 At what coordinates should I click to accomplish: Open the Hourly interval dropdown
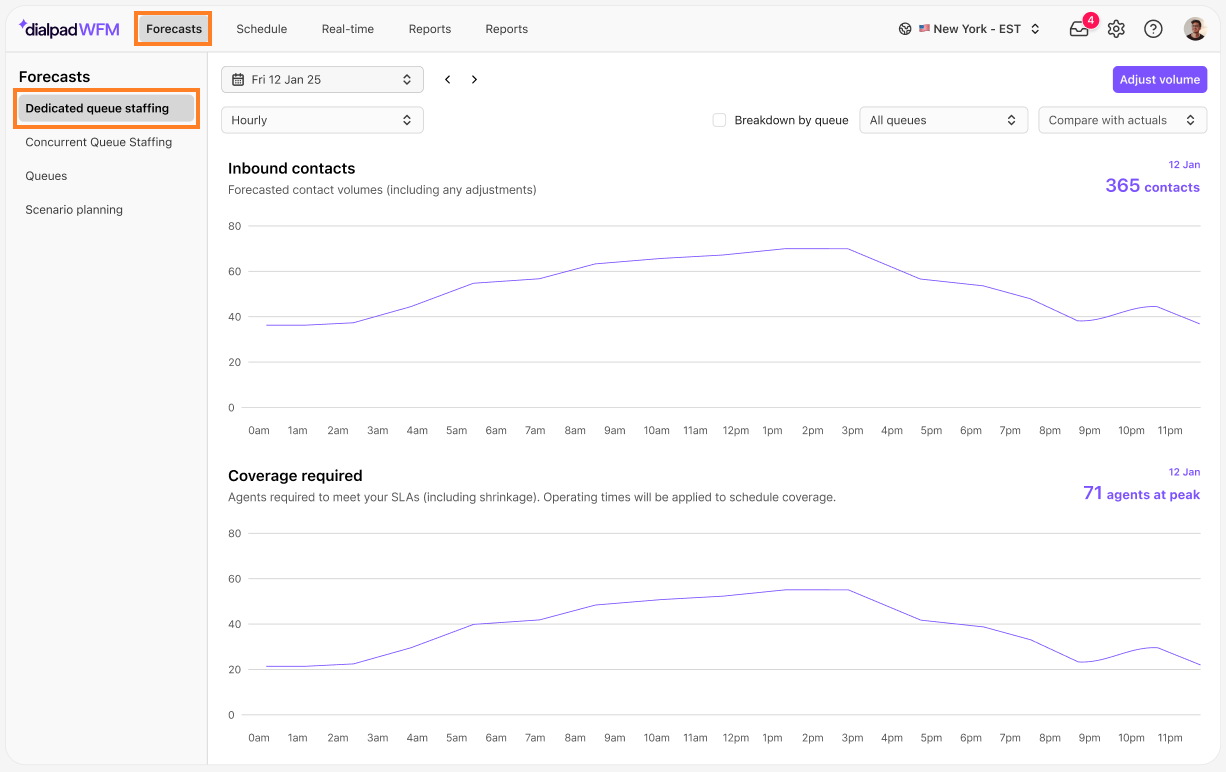(322, 120)
